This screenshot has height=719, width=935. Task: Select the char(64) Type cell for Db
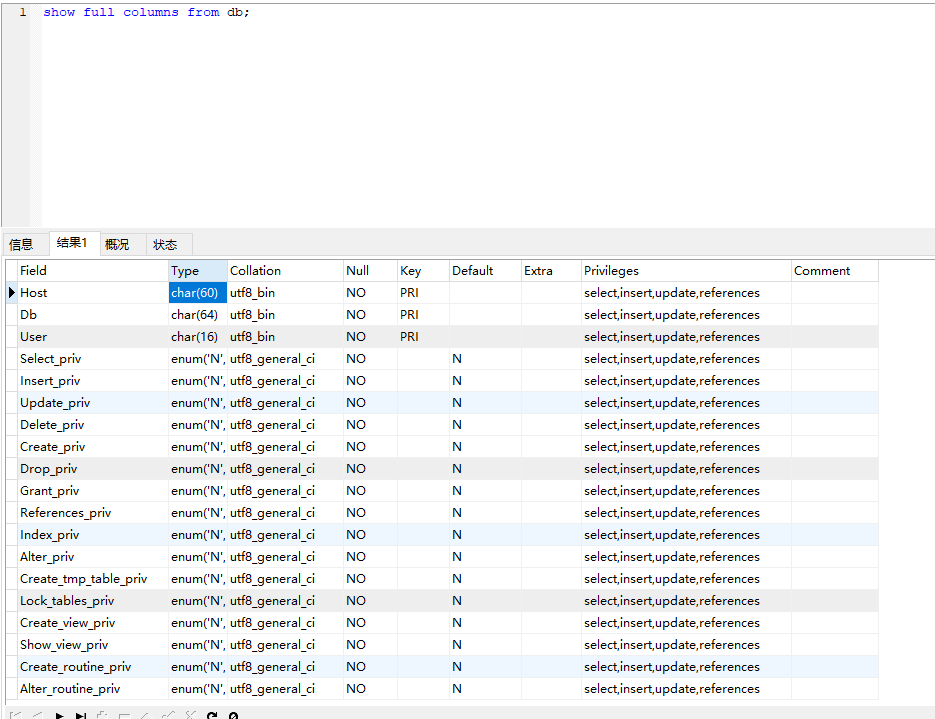[x=195, y=315]
